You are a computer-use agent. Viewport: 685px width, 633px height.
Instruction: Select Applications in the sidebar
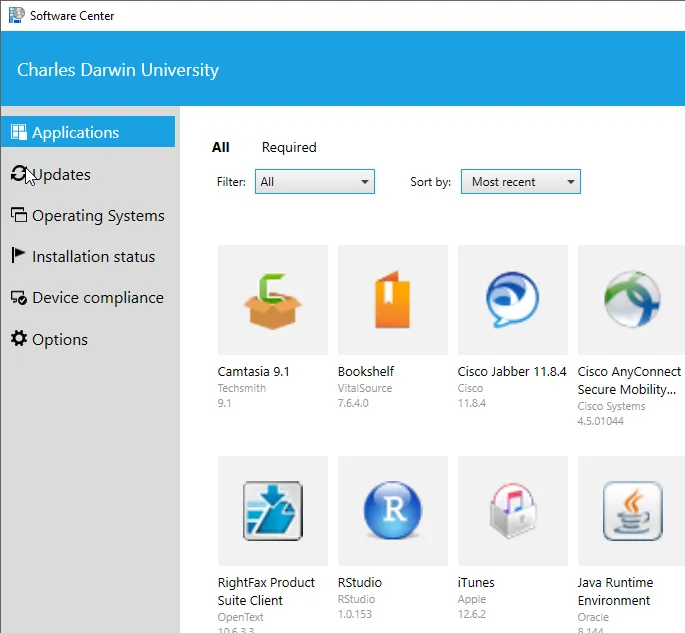click(x=75, y=132)
